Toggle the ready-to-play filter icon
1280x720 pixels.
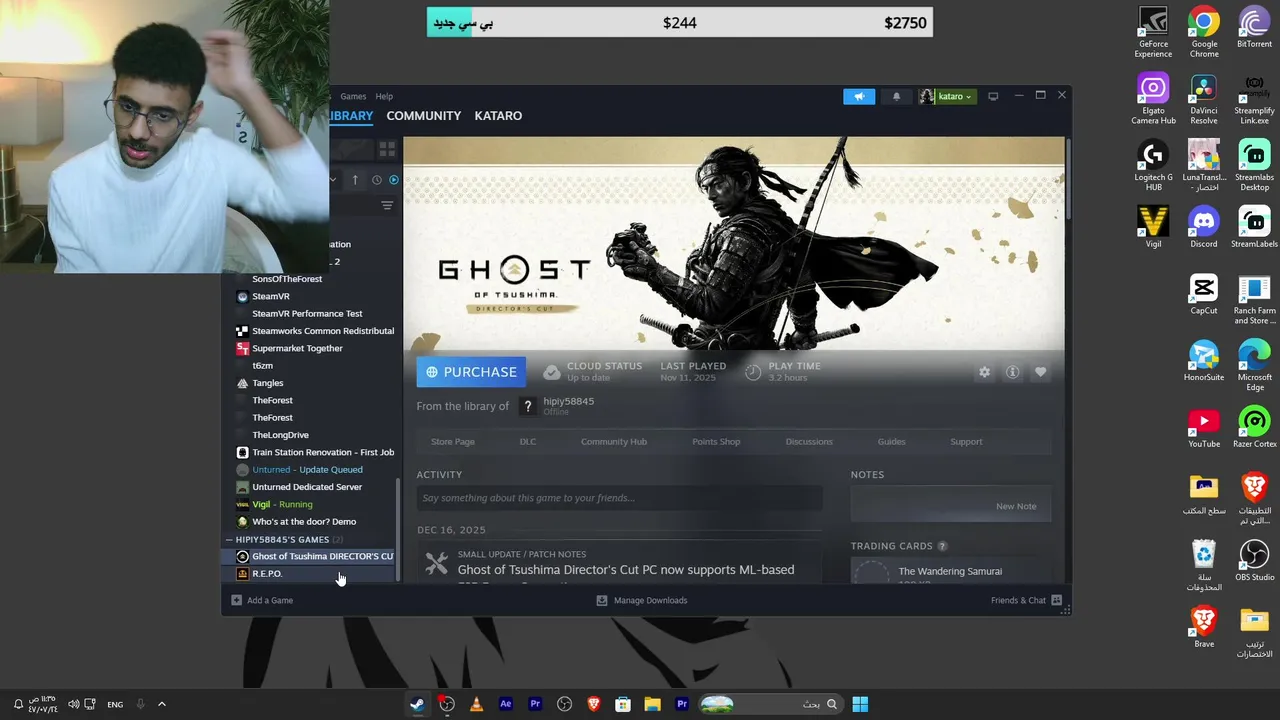(x=393, y=180)
